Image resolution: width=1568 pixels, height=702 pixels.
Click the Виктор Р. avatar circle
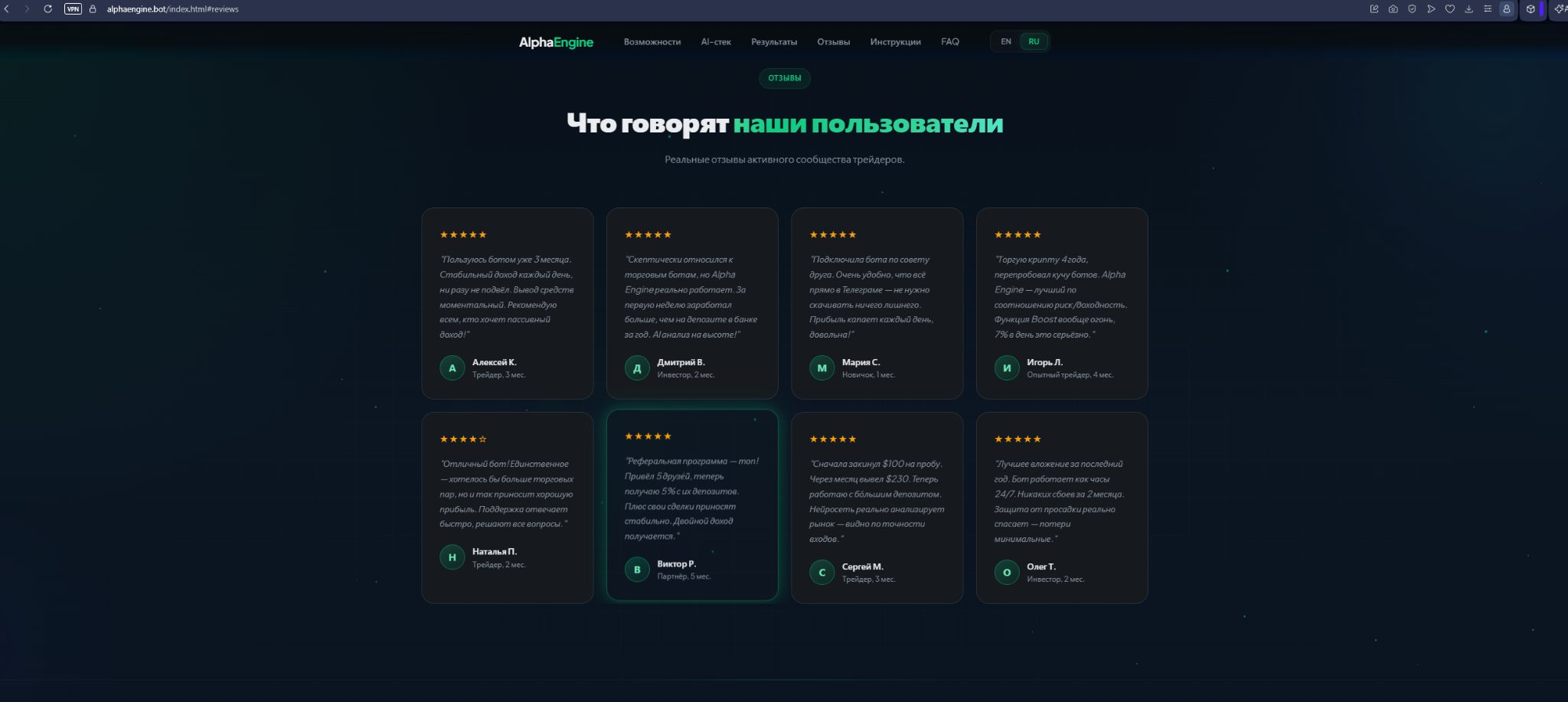(x=637, y=570)
